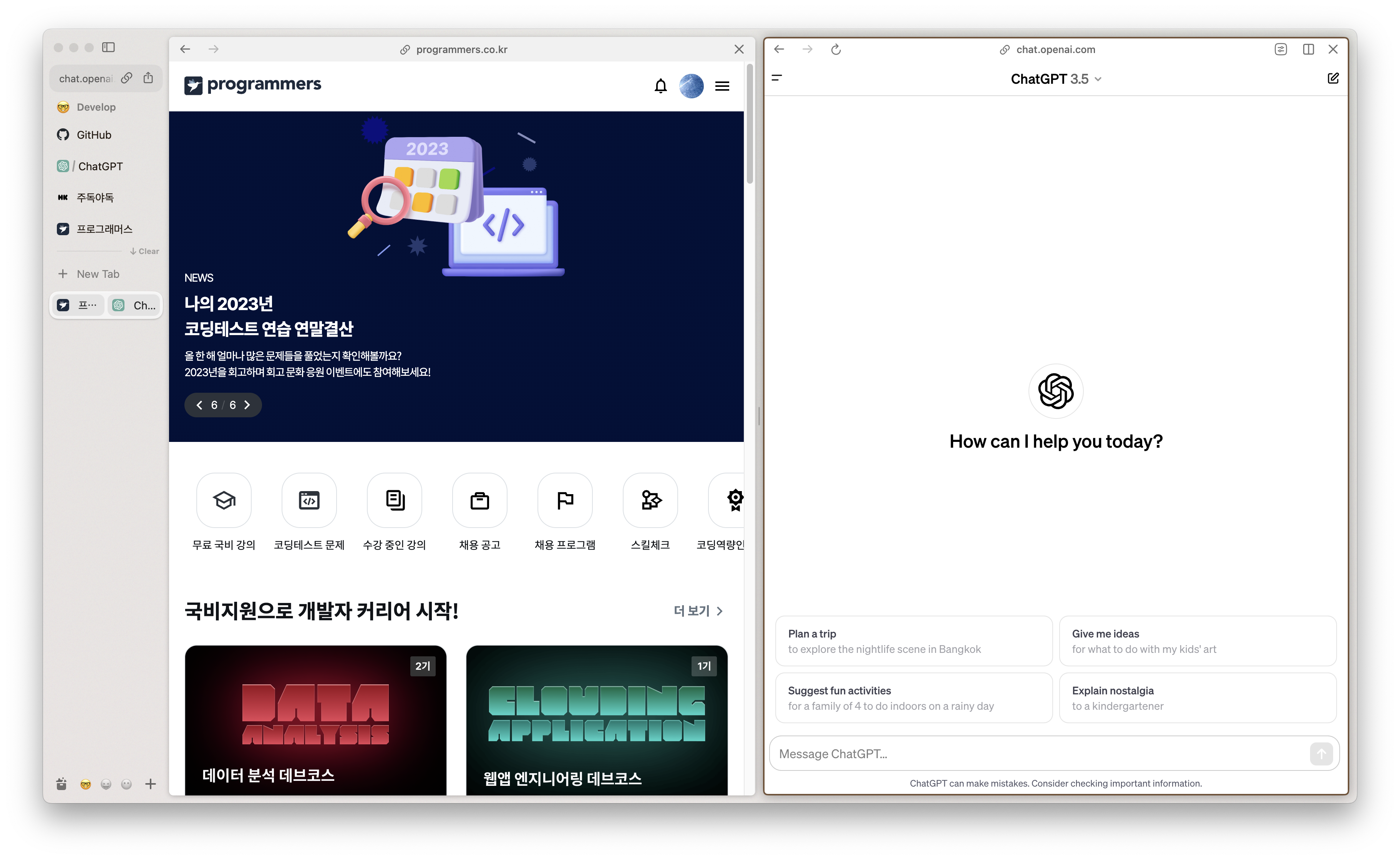1400x860 pixels.
Task: Open the hamburger menu on programmers
Action: click(722, 86)
